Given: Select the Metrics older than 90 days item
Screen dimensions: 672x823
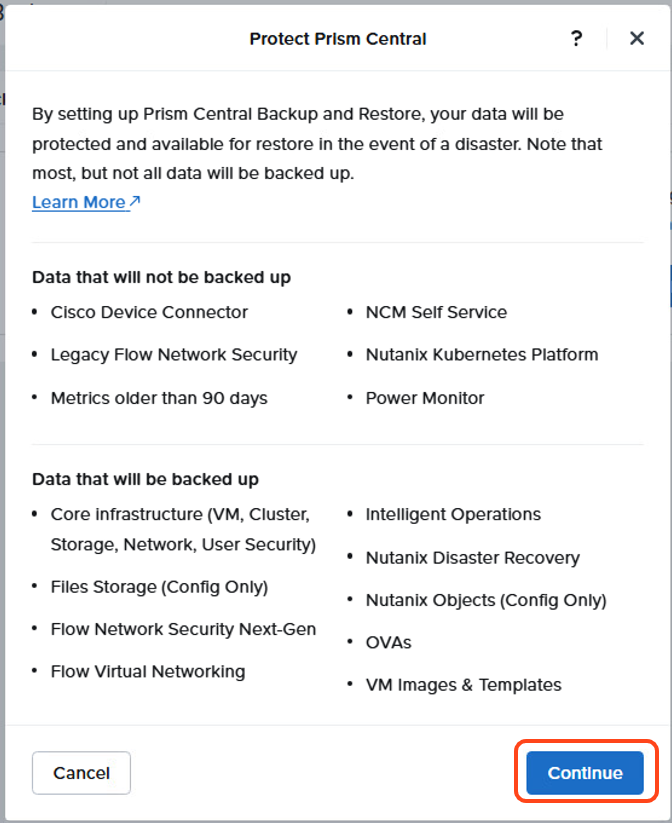Looking at the screenshot, I should [159, 398].
